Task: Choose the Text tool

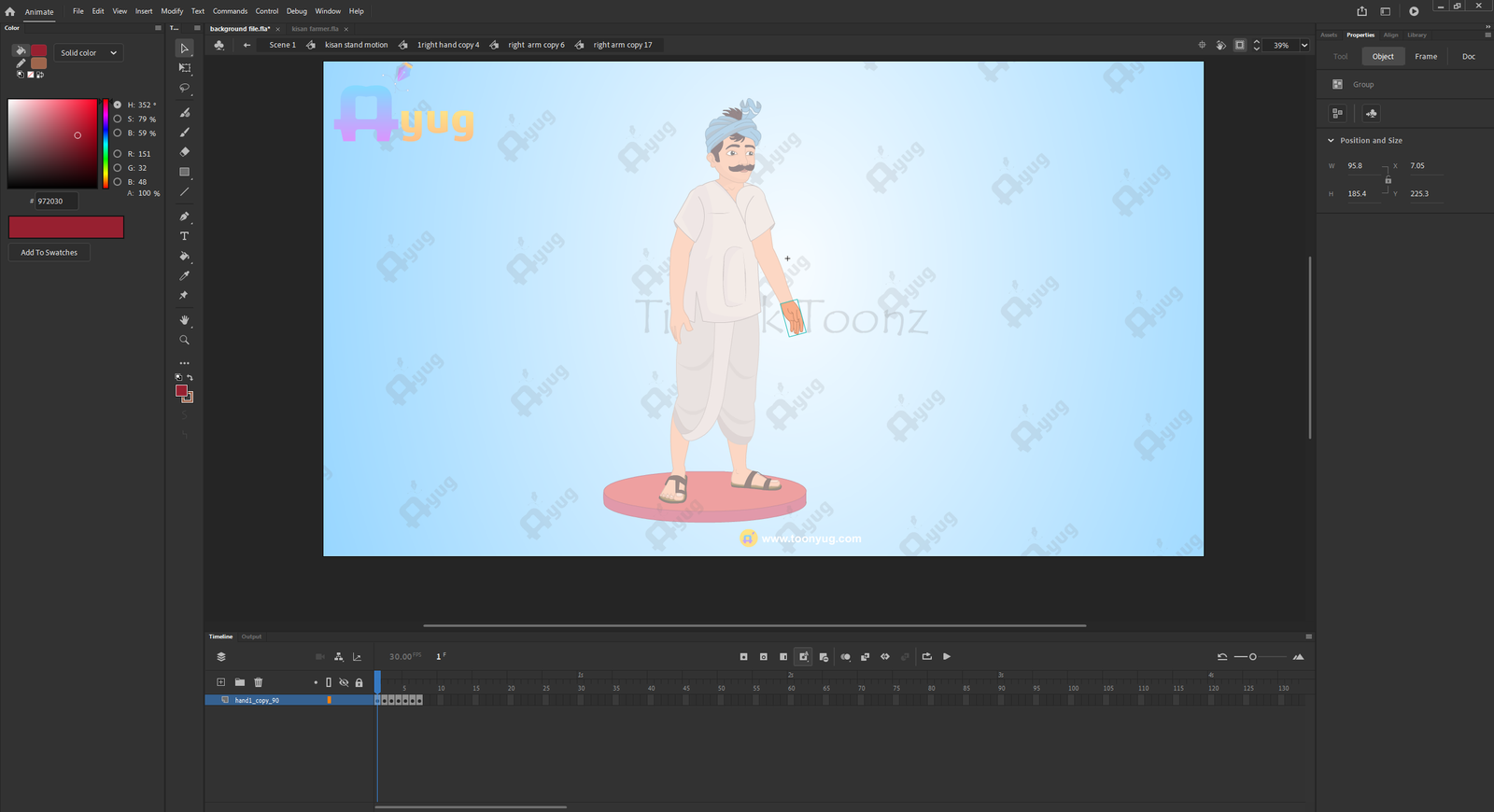Action: click(x=184, y=236)
